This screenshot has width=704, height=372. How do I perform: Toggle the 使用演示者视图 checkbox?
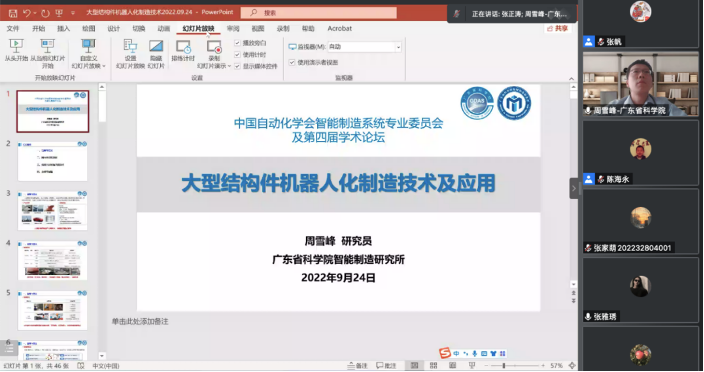(x=292, y=62)
